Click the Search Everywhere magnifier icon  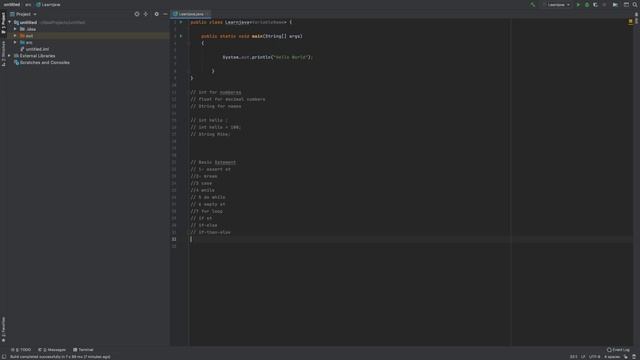coord(635,4)
